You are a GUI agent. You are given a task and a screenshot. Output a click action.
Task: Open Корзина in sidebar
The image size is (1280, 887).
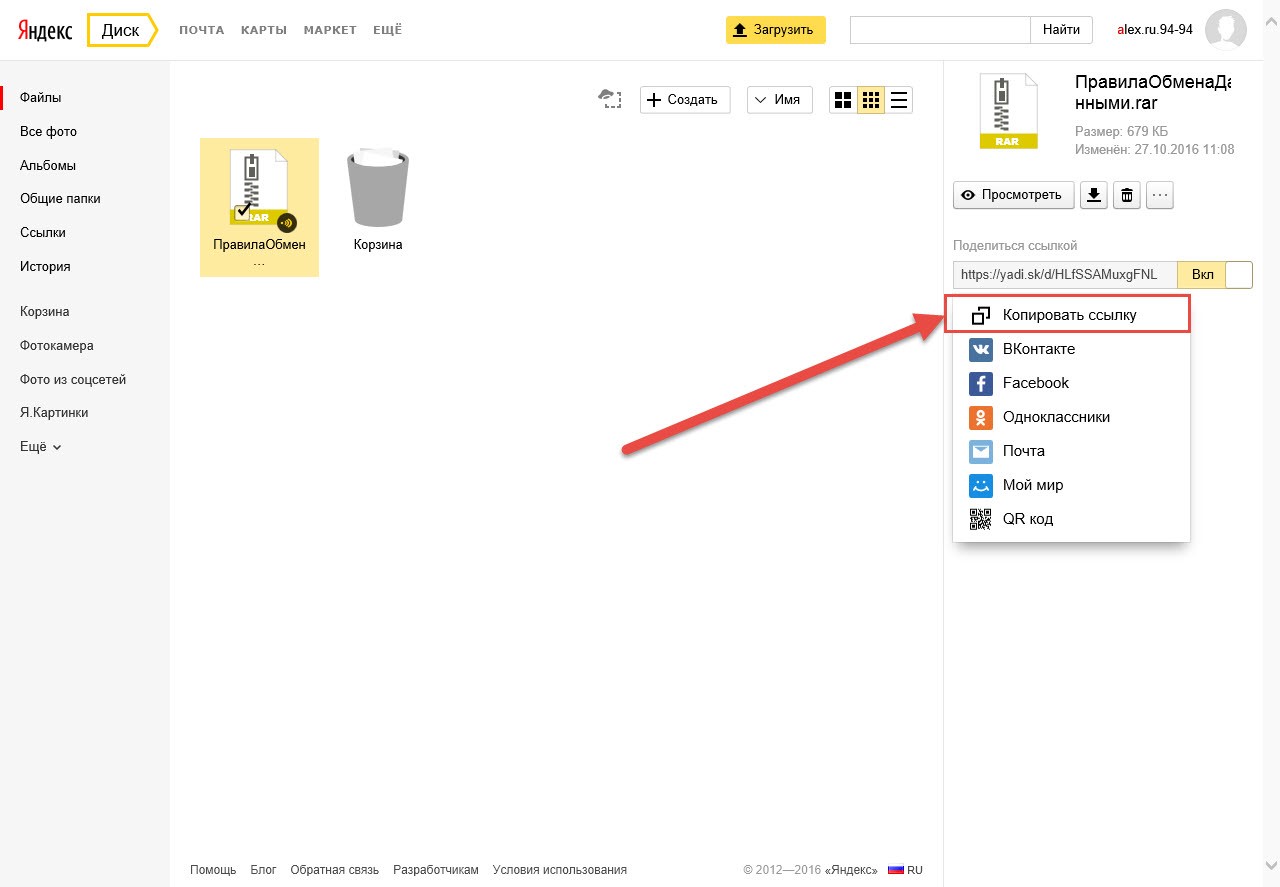click(45, 312)
